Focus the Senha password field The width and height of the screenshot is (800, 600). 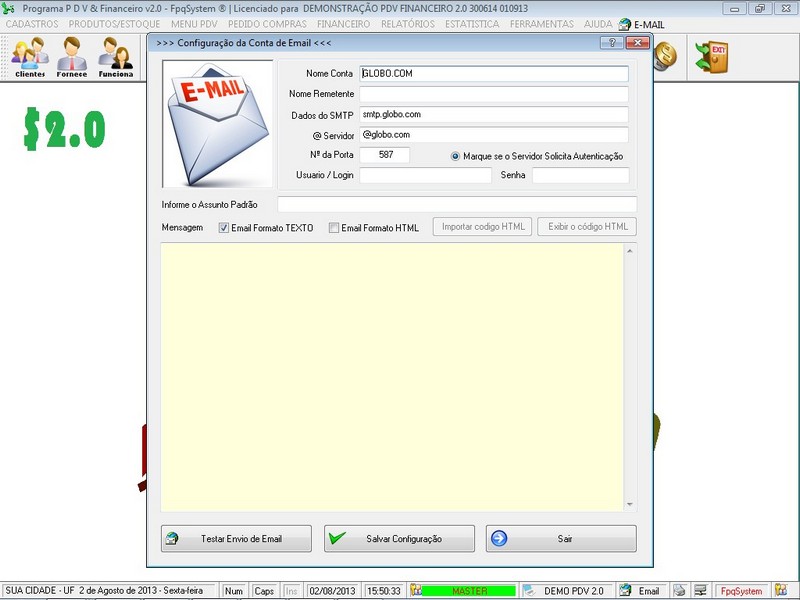click(x=581, y=175)
